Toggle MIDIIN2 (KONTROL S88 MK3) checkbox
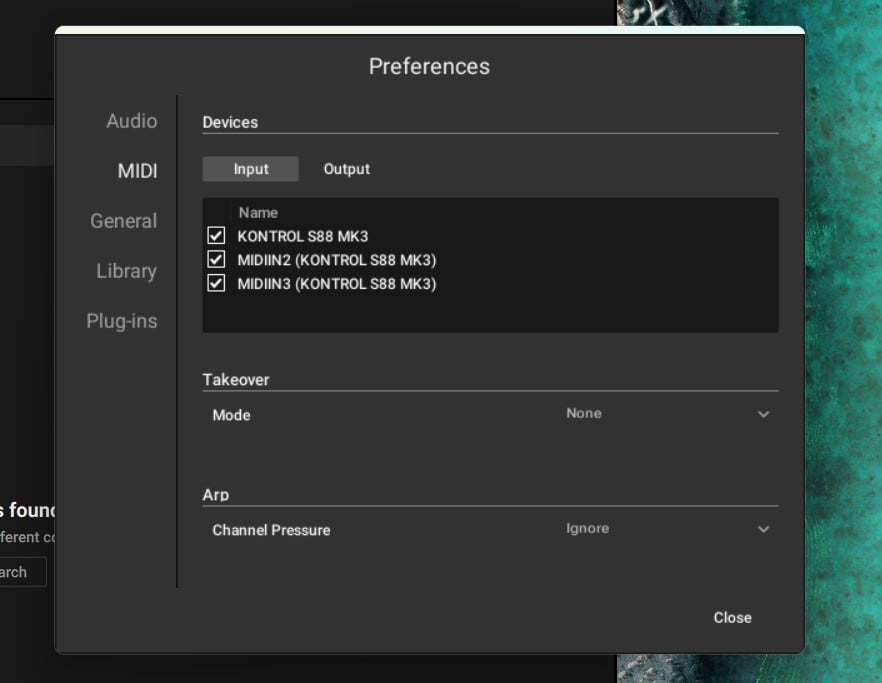 pos(216,259)
